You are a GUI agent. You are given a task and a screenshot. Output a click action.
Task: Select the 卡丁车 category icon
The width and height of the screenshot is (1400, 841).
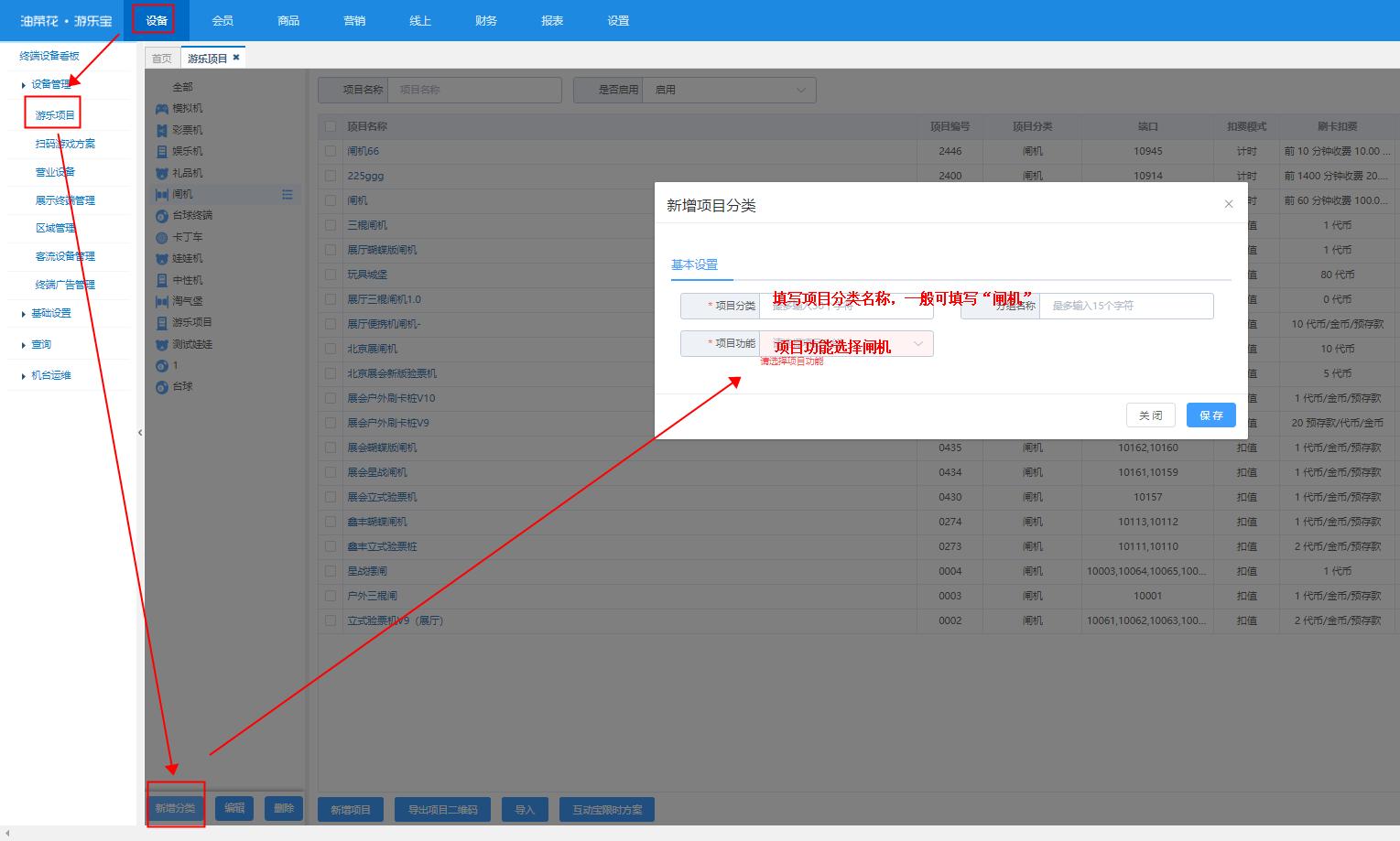pos(162,237)
